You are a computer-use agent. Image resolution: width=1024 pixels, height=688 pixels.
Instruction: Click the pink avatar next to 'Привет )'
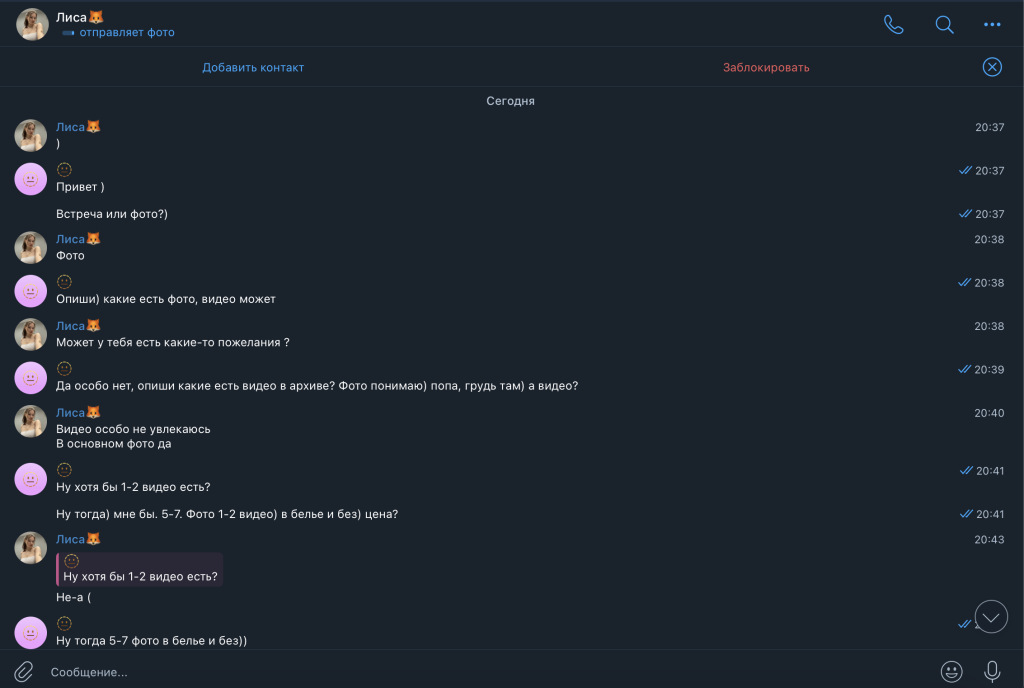point(31,179)
